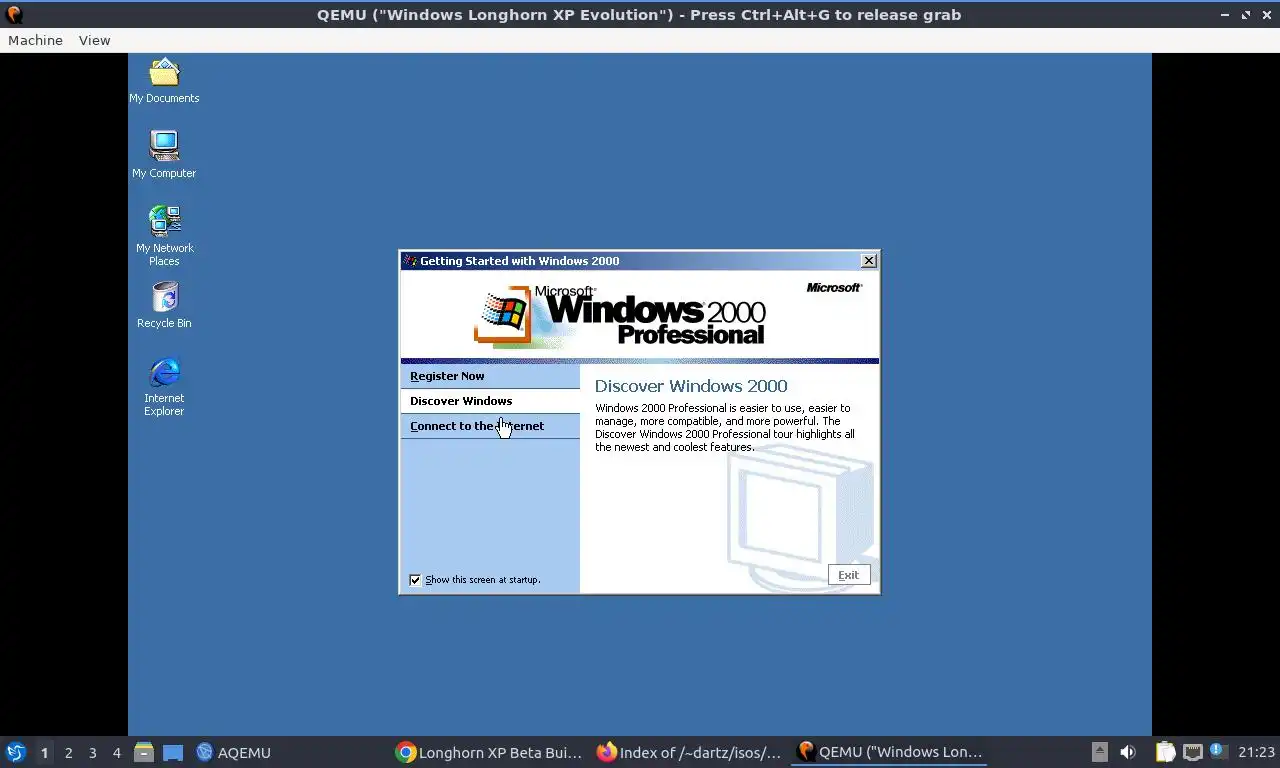This screenshot has width=1280, height=768.
Task: Switch to workspace 1
Action: pos(44,752)
